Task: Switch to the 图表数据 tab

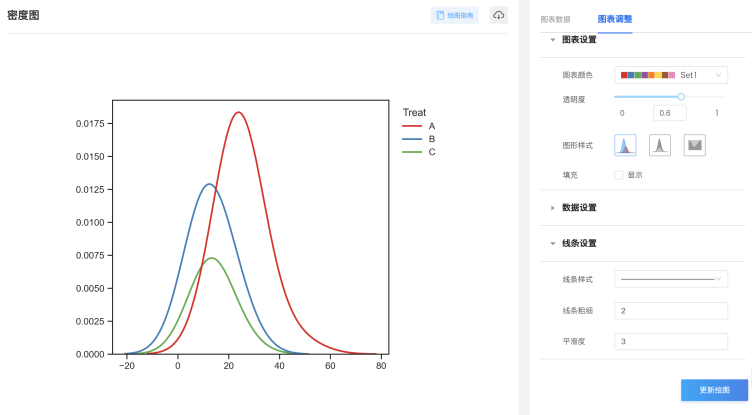Action: (555, 19)
